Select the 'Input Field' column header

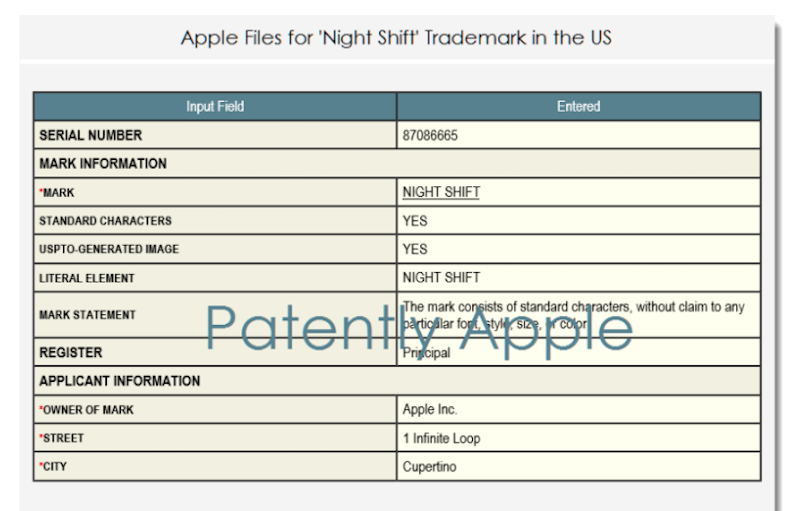coord(215,106)
